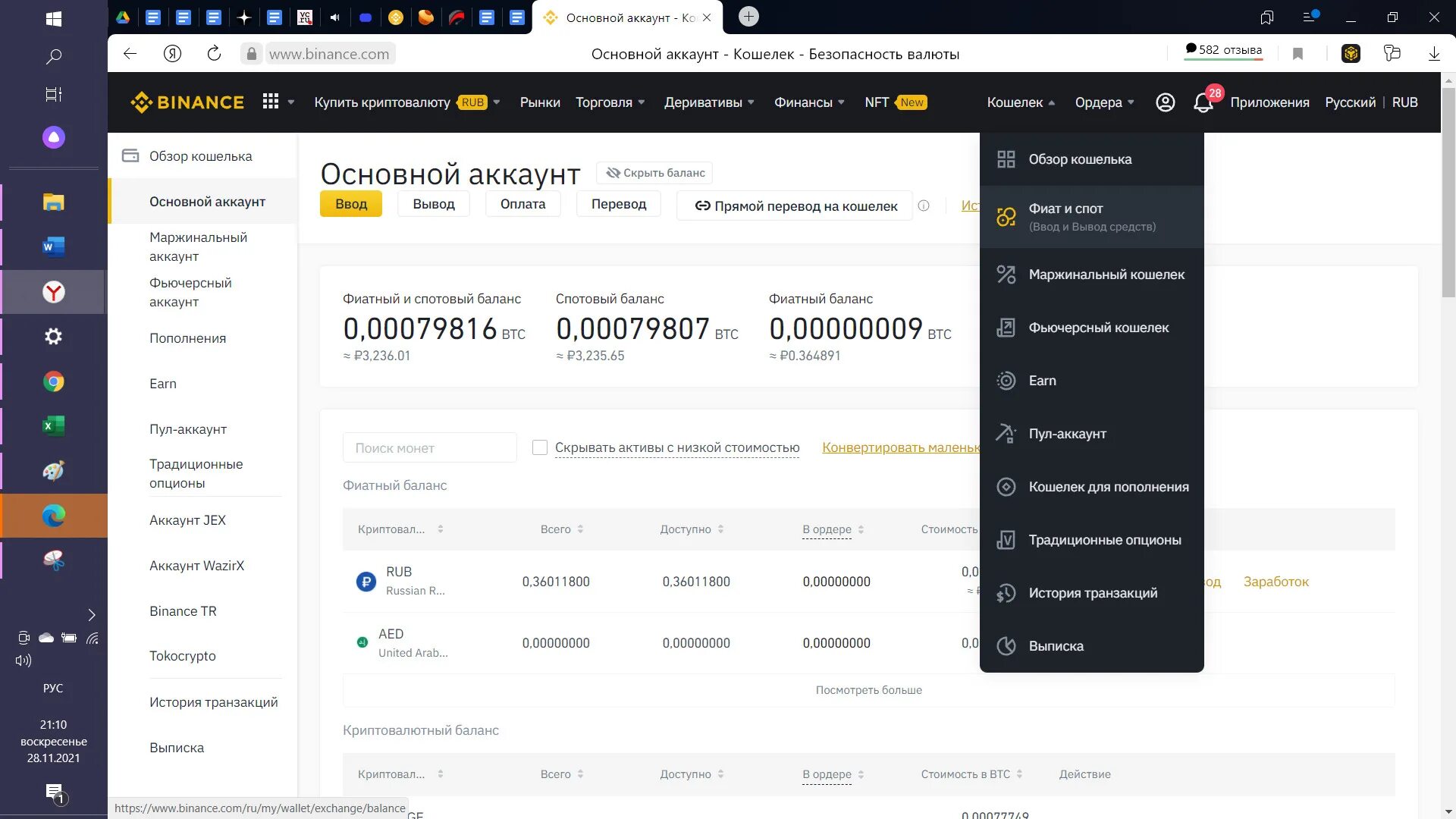Select Маржинальный аккаунт in sidebar
The width and height of the screenshot is (1456, 819).
pos(199,246)
